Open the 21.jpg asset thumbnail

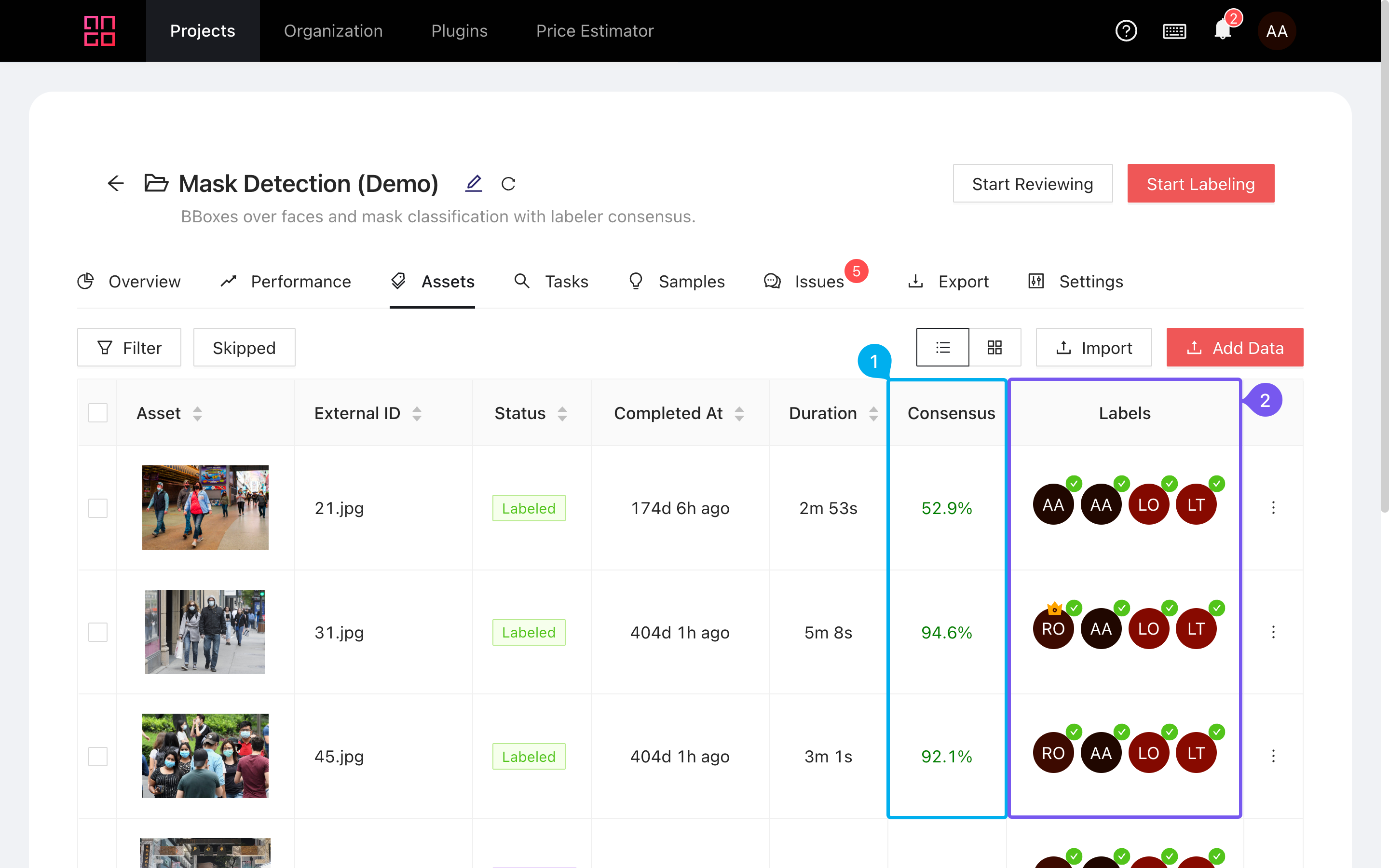[205, 507]
